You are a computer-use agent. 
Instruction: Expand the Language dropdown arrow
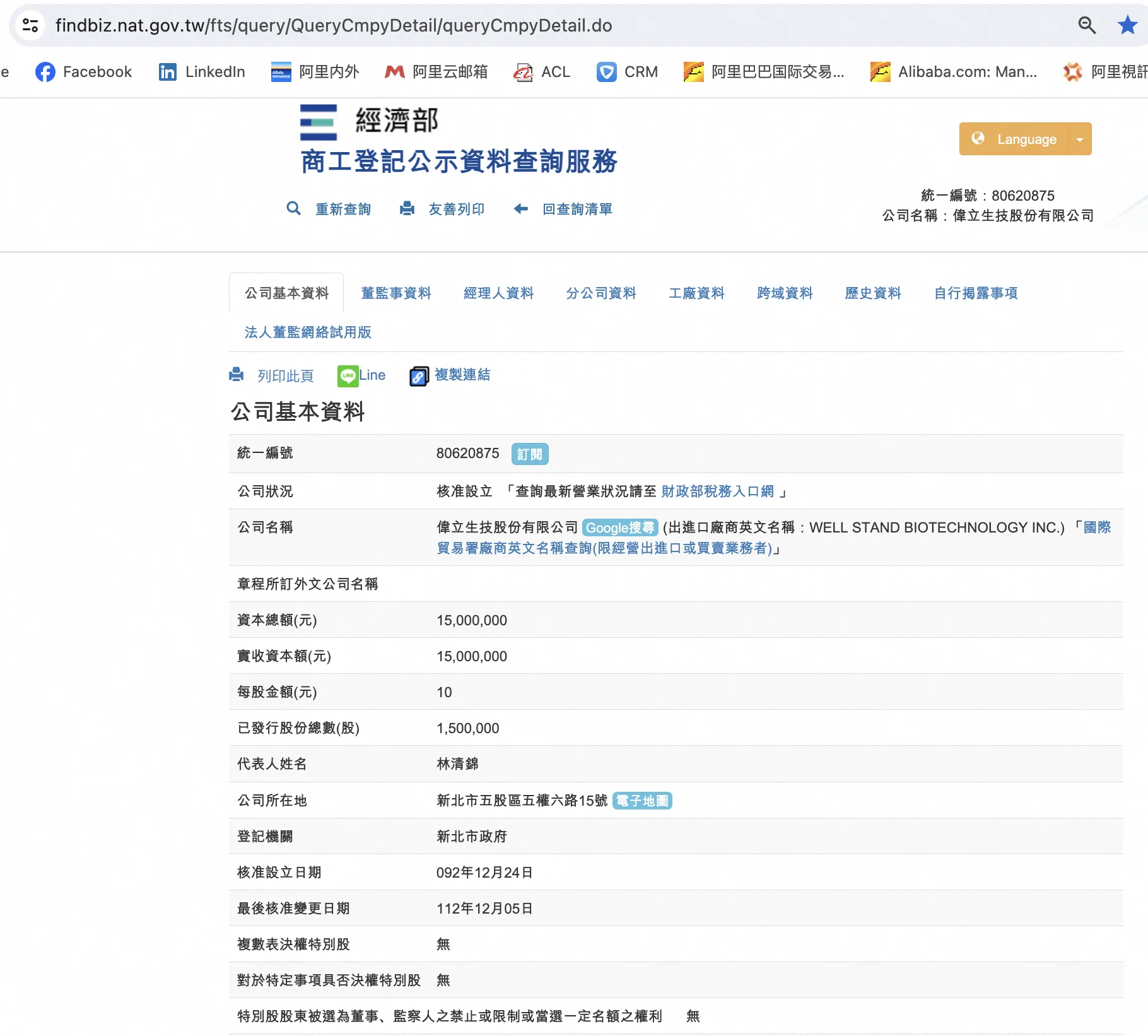click(1080, 139)
